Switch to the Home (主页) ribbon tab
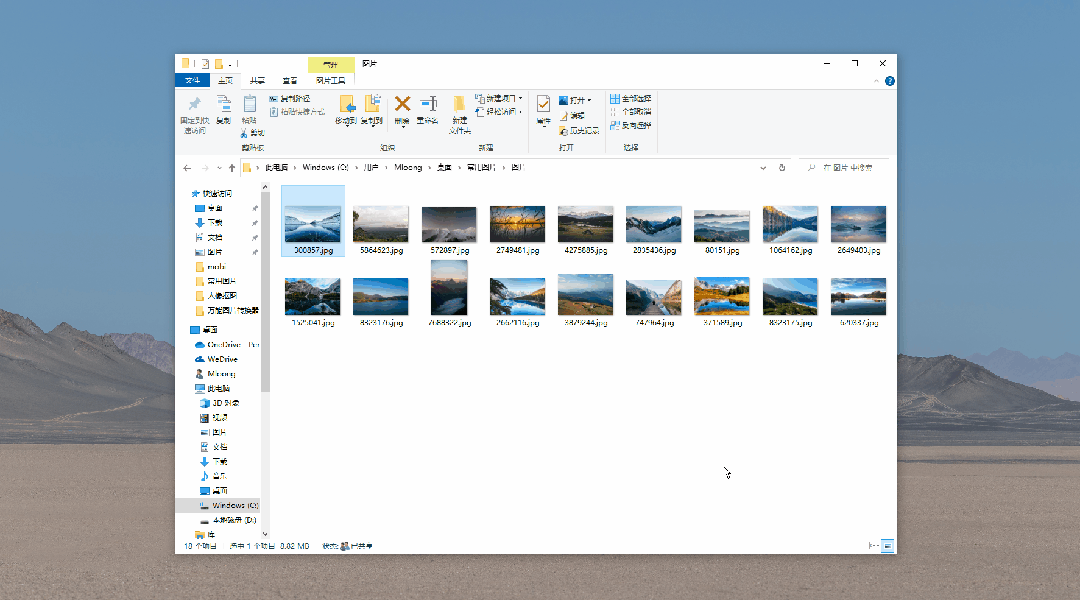This screenshot has height=600, width=1080. (x=225, y=81)
